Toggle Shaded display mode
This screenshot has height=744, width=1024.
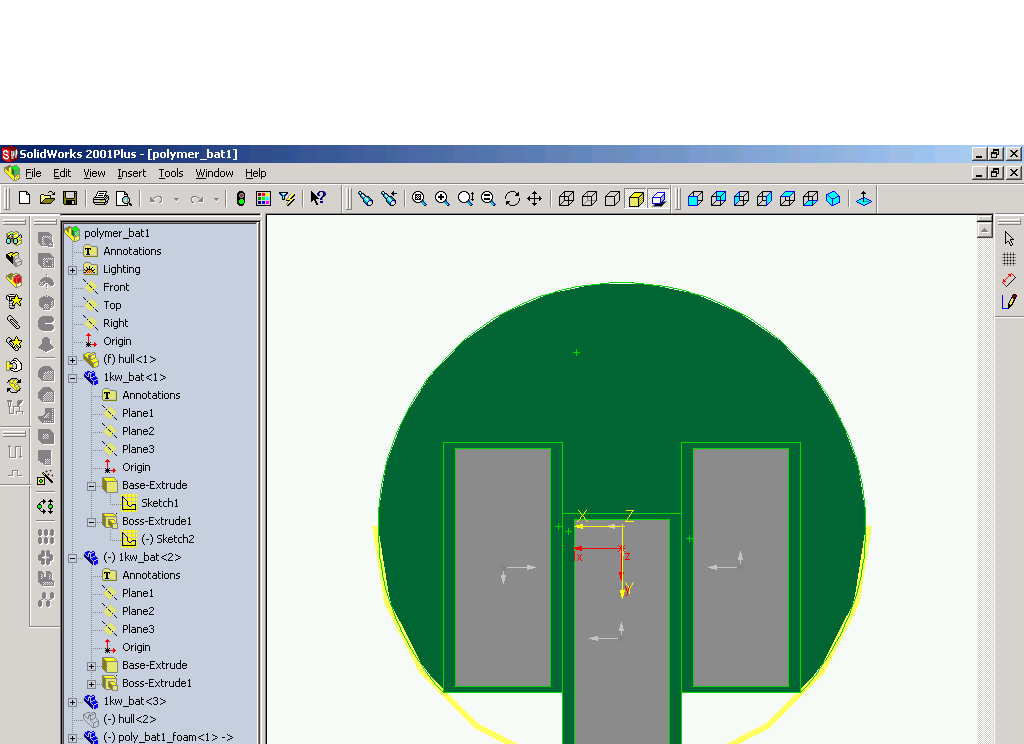pyautogui.click(x=636, y=199)
